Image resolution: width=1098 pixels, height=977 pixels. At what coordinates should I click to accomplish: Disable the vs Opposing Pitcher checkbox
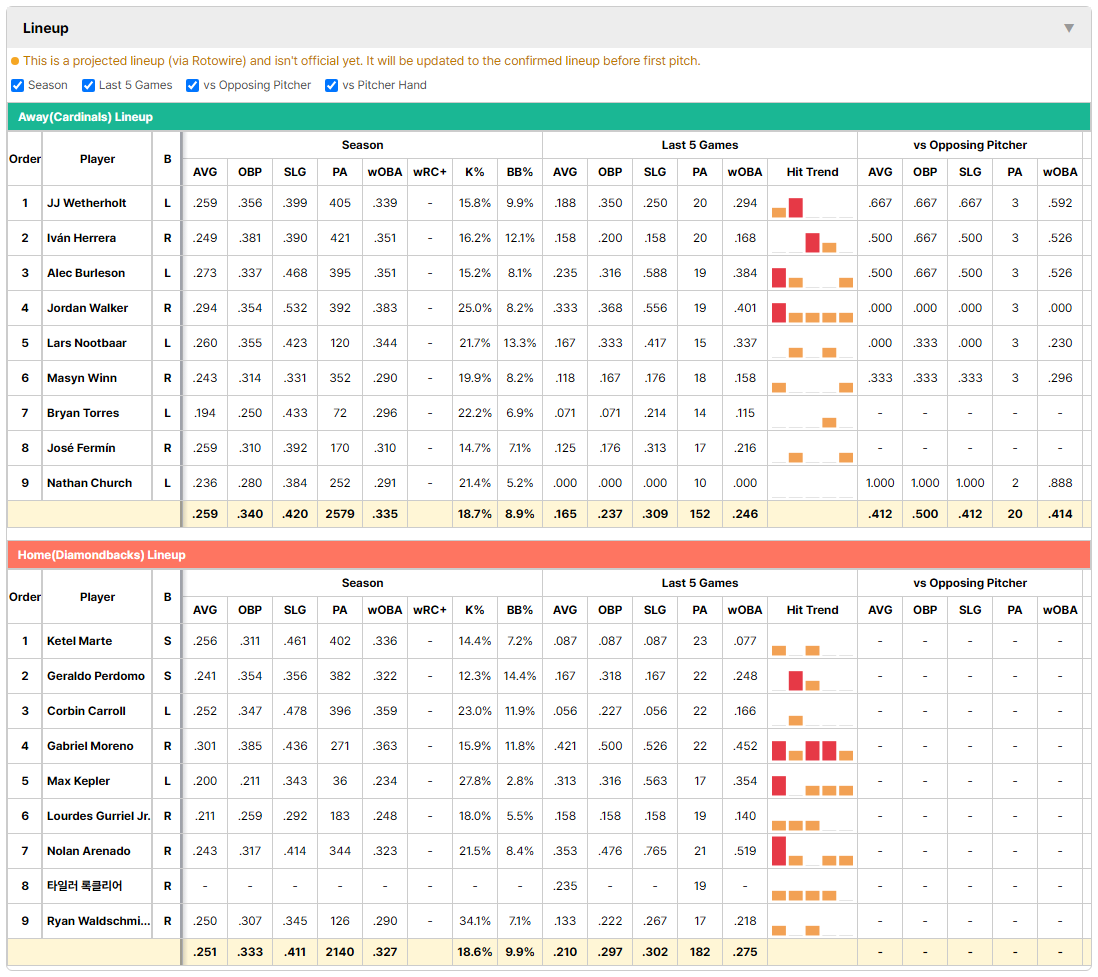tap(192, 85)
